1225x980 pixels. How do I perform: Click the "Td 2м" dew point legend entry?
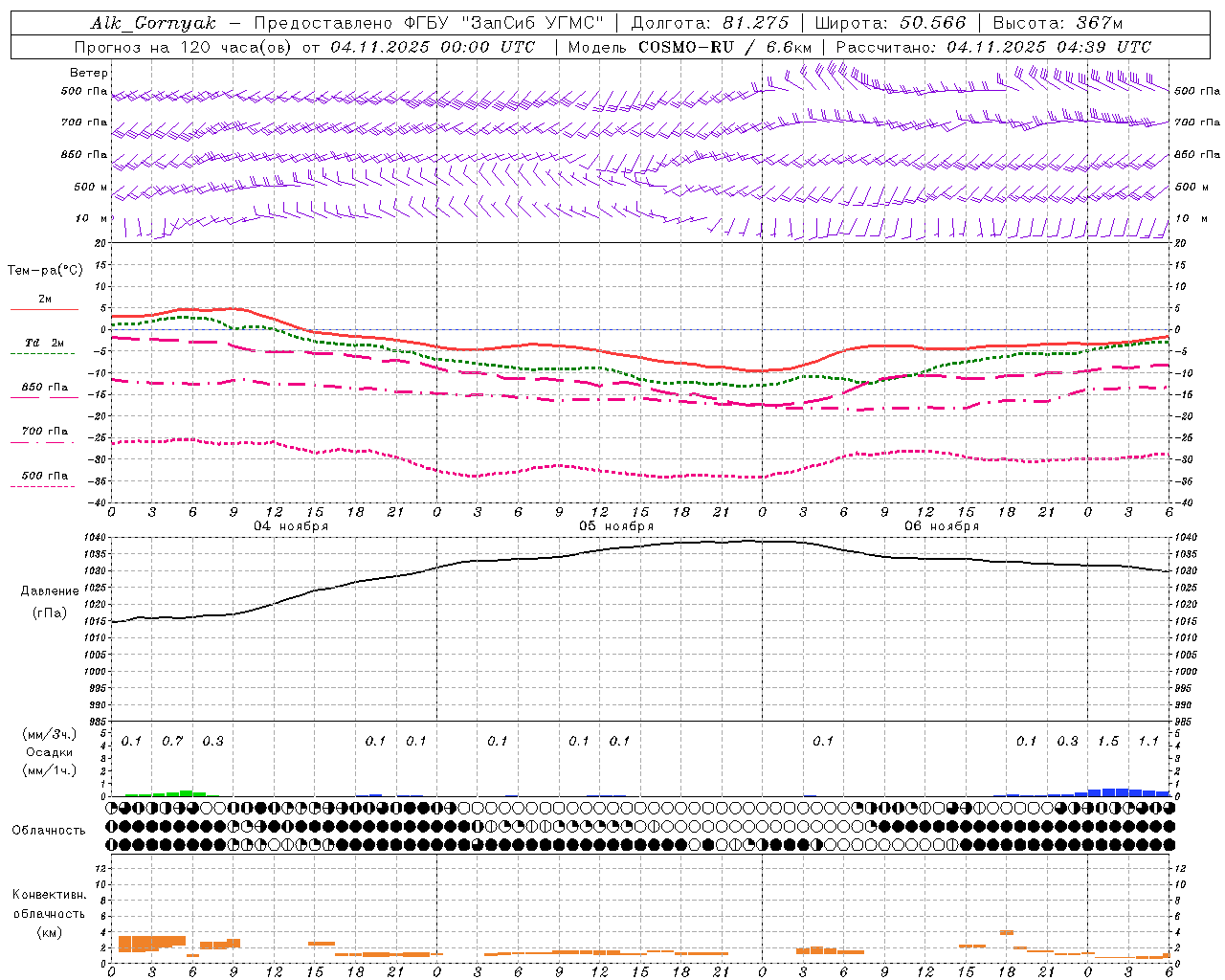(x=45, y=343)
